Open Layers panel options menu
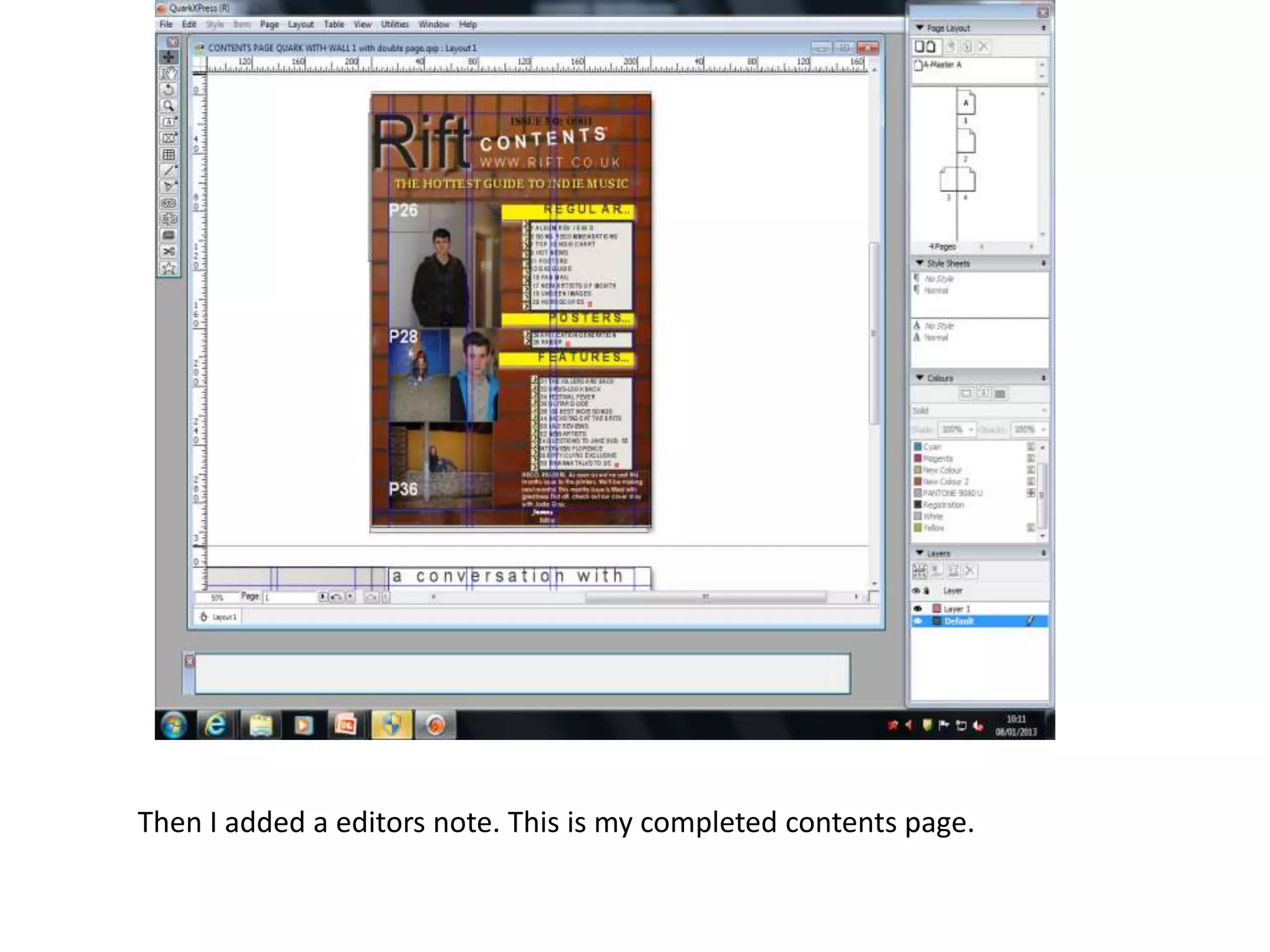The width and height of the screenshot is (1270, 952). 1043,553
